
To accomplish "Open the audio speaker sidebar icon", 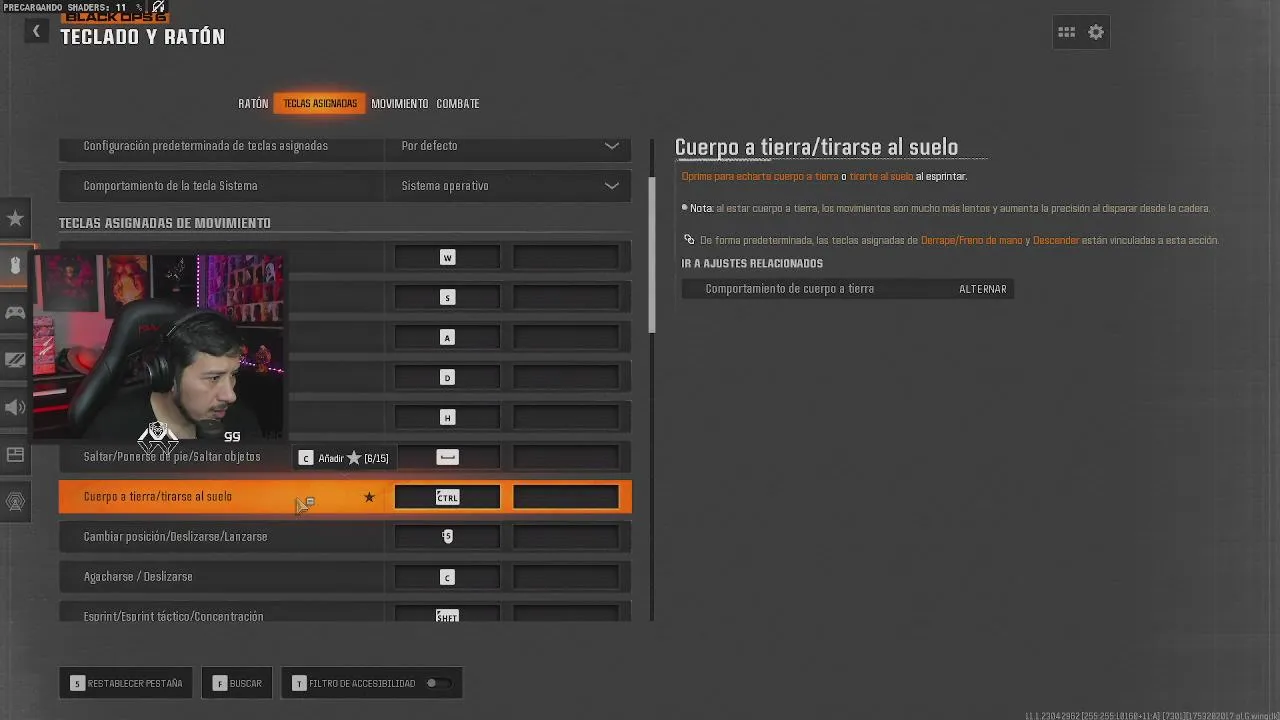I will [x=15, y=407].
